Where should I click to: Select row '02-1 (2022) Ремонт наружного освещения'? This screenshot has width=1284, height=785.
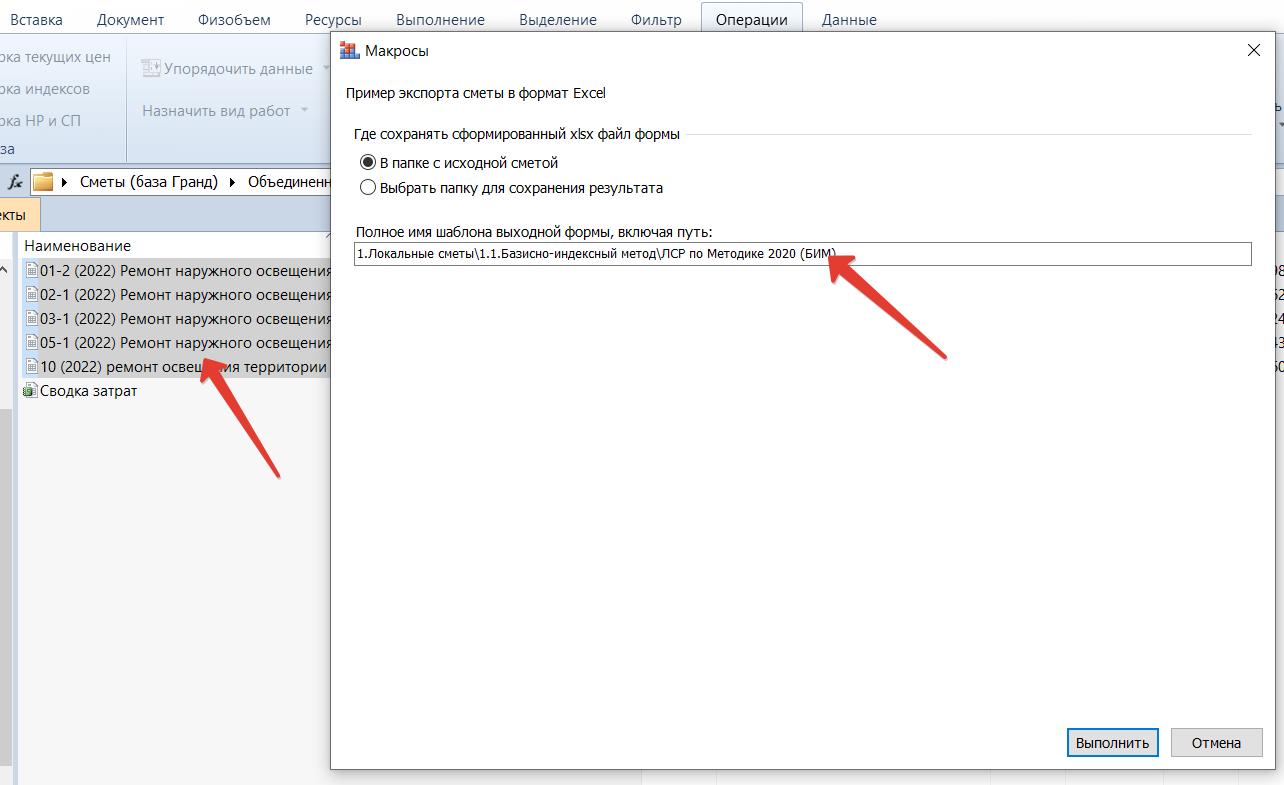176,295
